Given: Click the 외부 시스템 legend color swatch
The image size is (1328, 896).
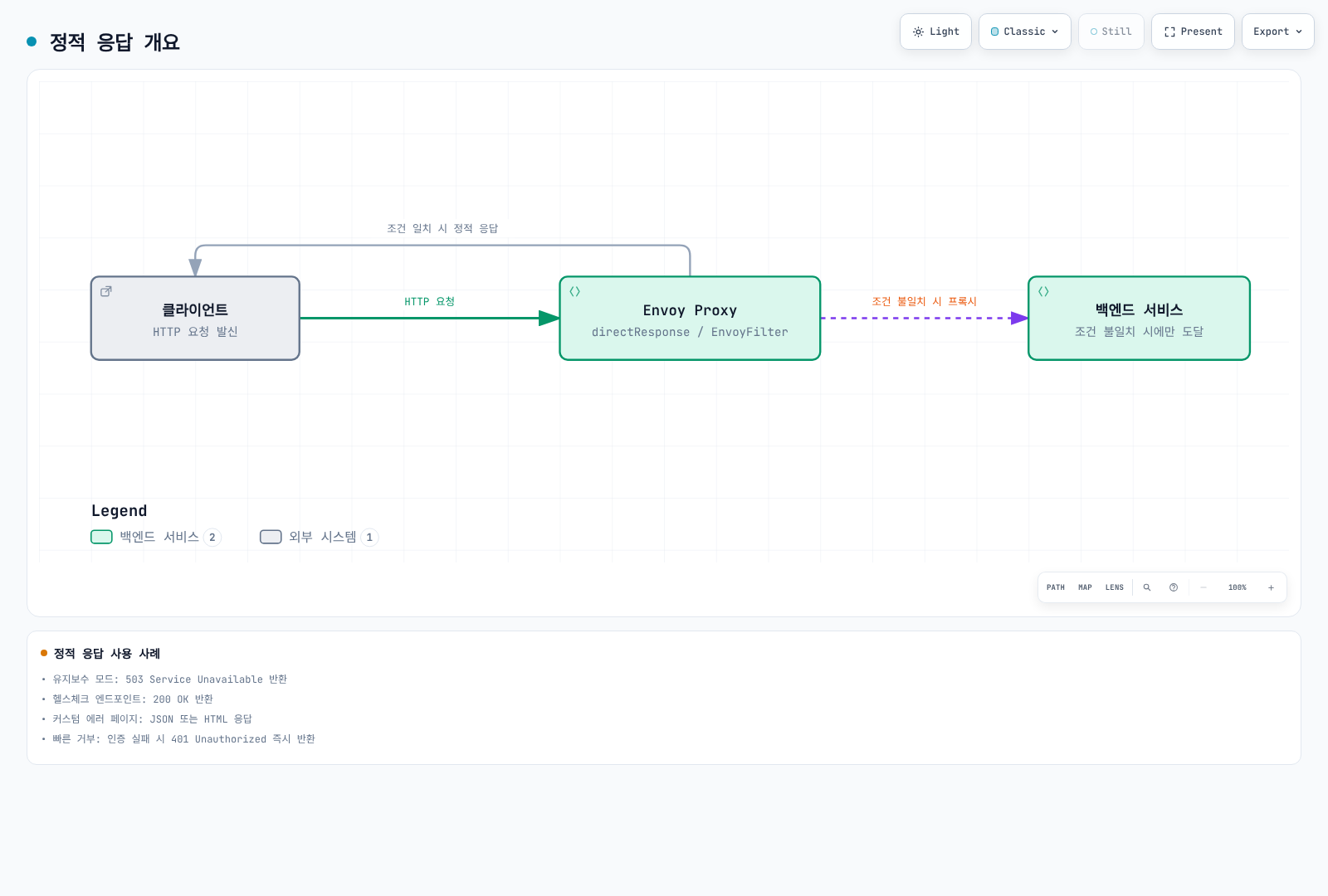Looking at the screenshot, I should click(271, 537).
